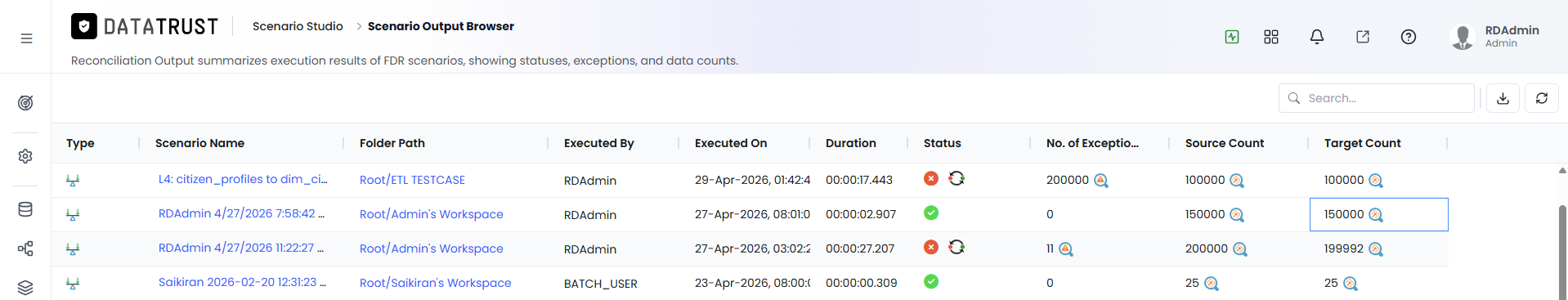Image resolution: width=1568 pixels, height=300 pixels.
Task: Open the node workflow icon in sidebar
Action: coord(25,249)
